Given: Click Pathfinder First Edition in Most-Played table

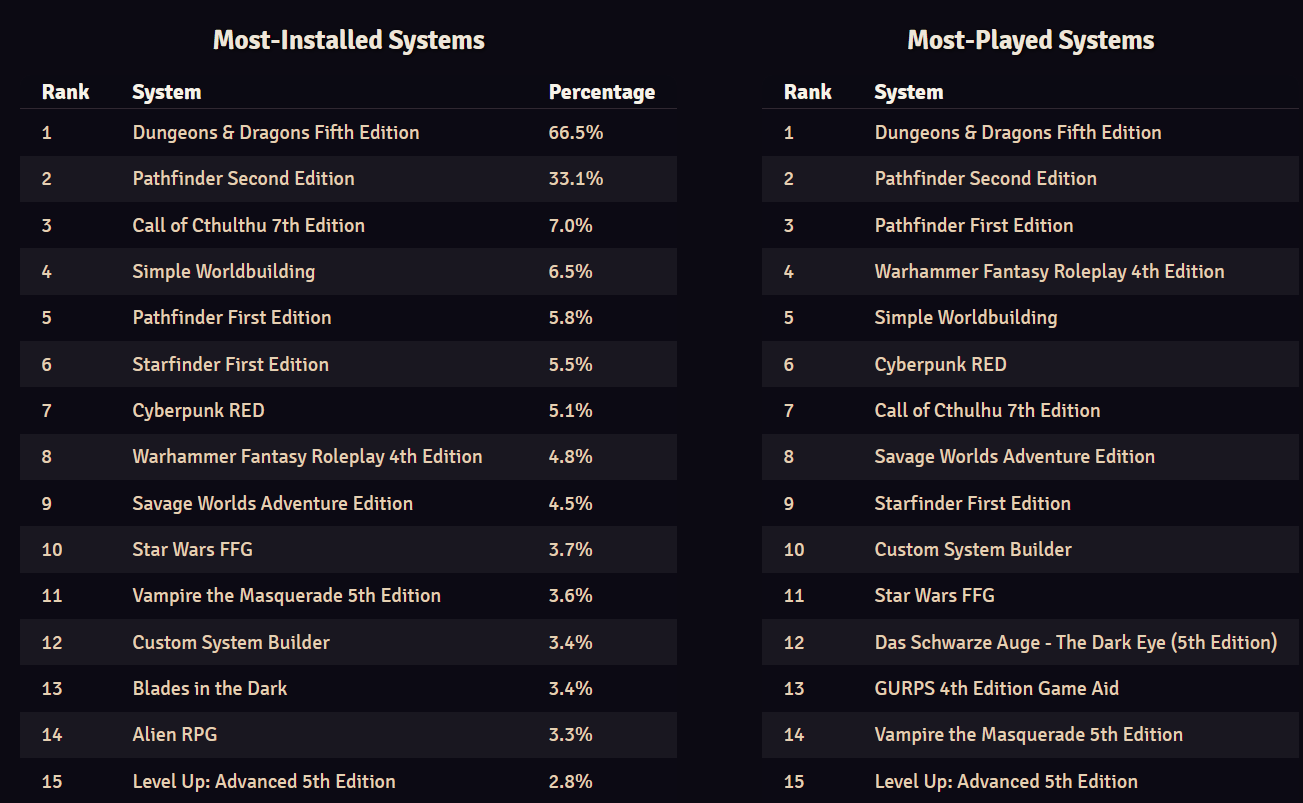Looking at the screenshot, I should click(x=973, y=225).
